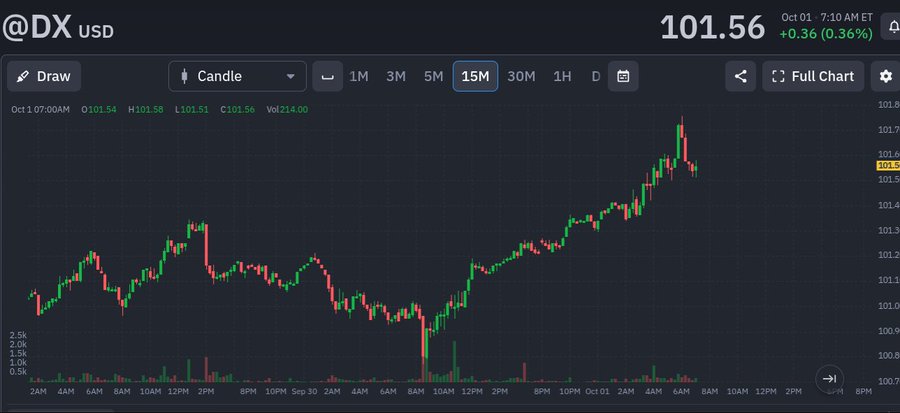
Task: Click the C101.56 close value
Action: [237, 110]
